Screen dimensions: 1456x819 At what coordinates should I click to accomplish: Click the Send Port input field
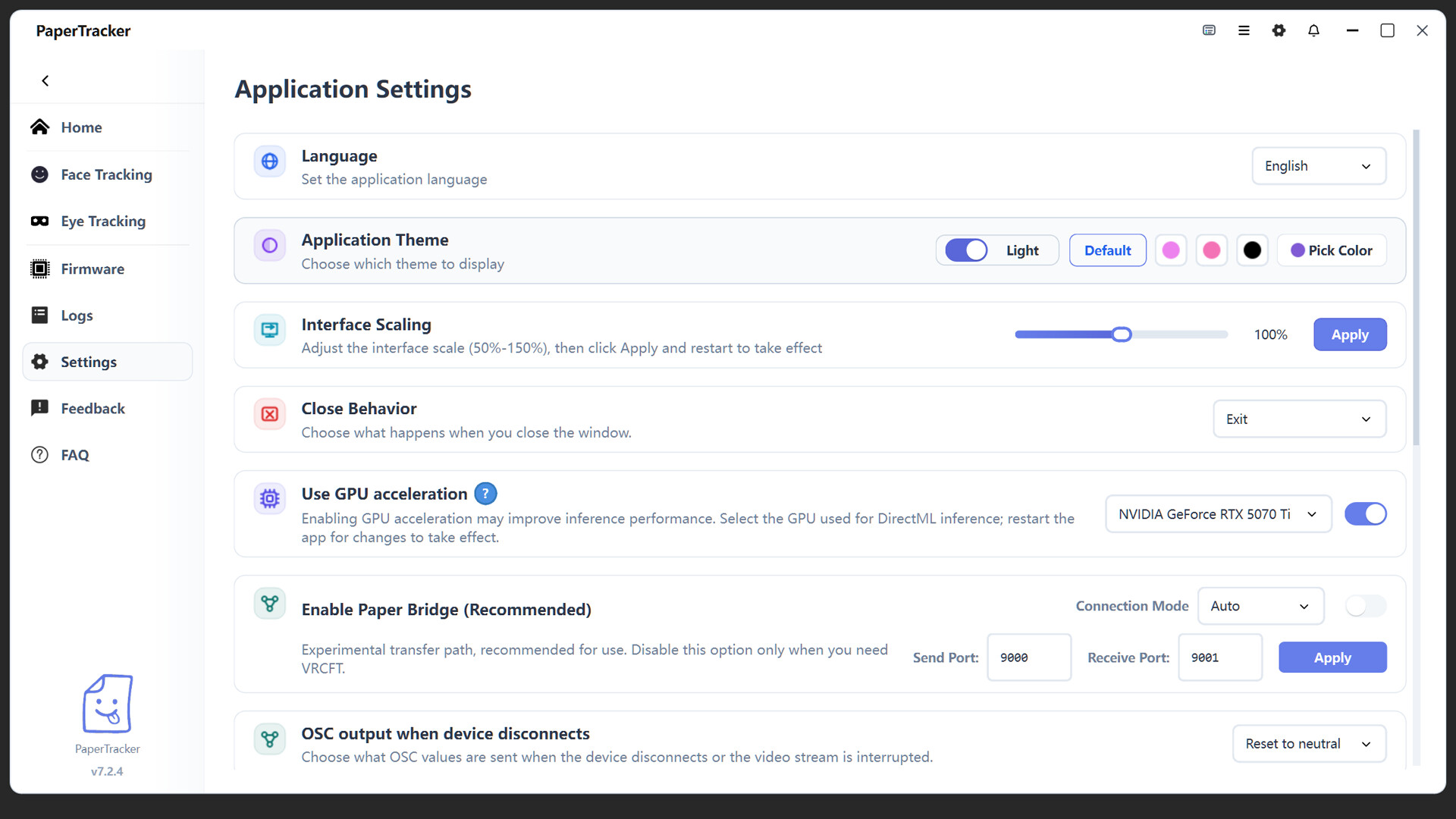click(1029, 657)
